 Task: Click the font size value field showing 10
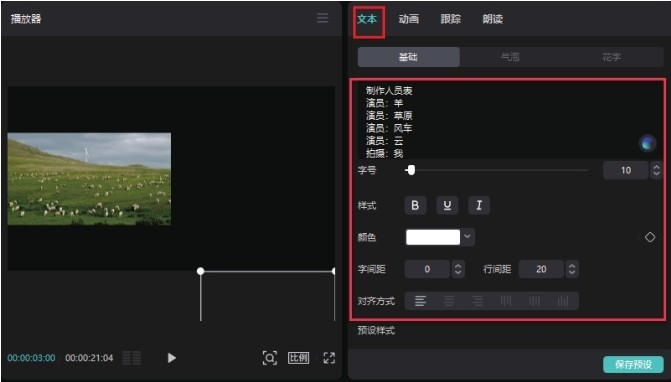626,170
